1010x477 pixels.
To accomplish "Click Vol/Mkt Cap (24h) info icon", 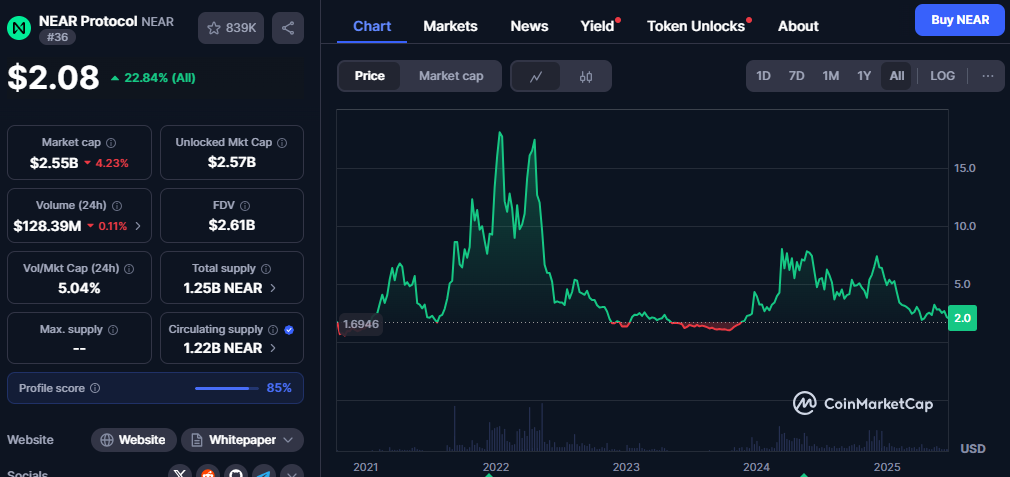I will [x=128, y=268].
